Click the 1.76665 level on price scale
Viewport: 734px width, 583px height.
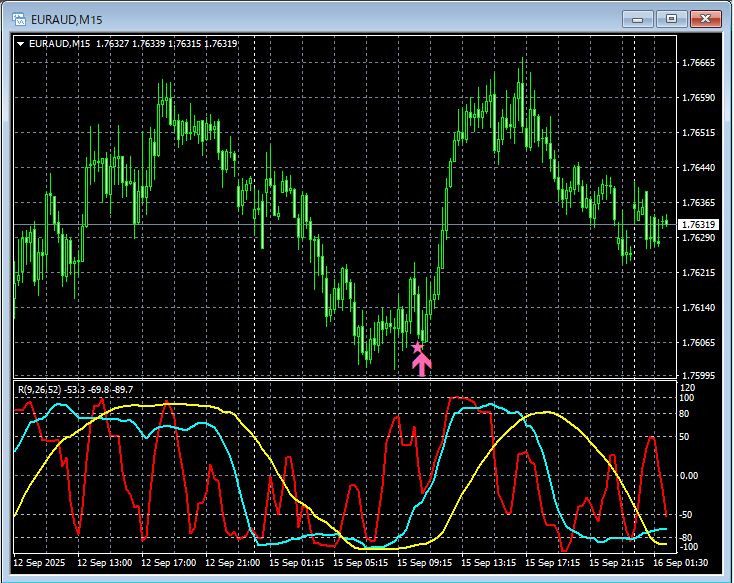point(697,63)
